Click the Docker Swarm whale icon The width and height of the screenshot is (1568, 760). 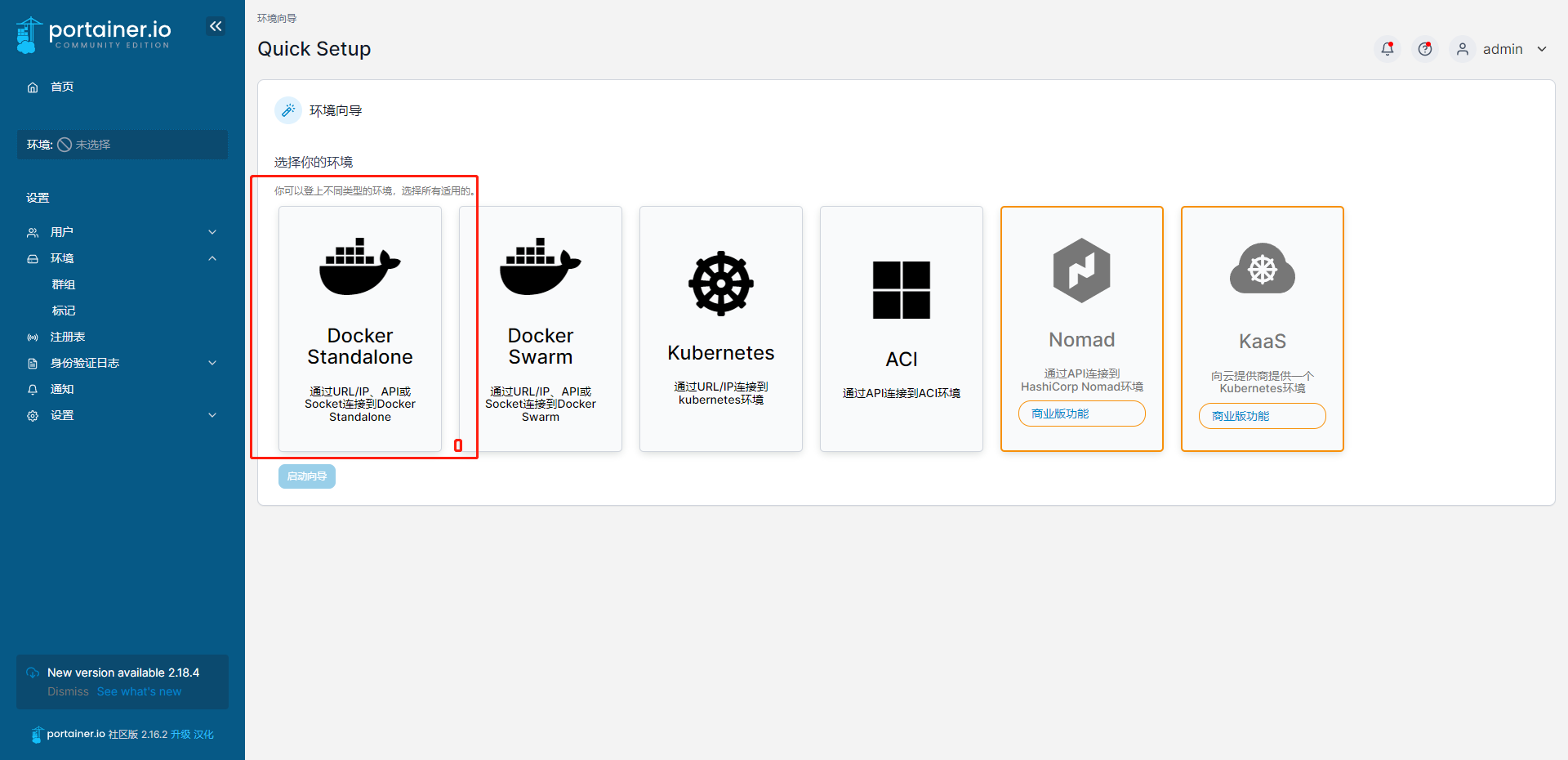click(x=540, y=266)
